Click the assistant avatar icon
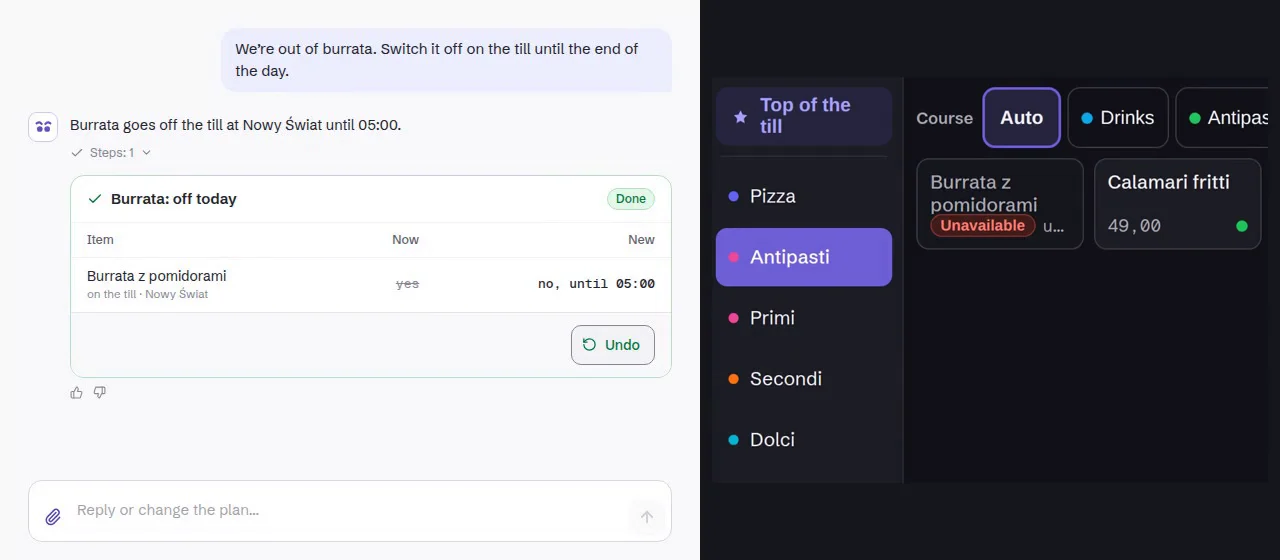 pos(43,127)
